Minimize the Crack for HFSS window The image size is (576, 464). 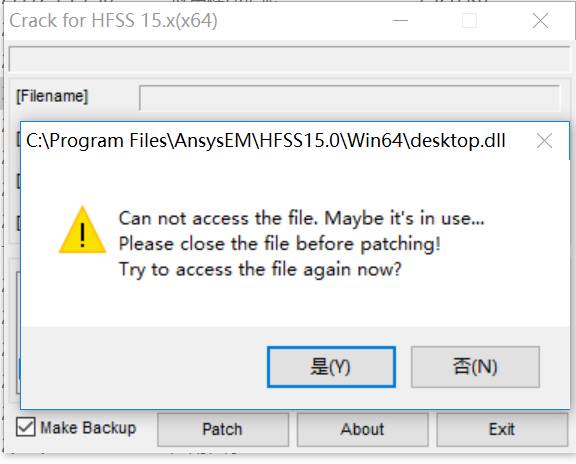coord(400,21)
